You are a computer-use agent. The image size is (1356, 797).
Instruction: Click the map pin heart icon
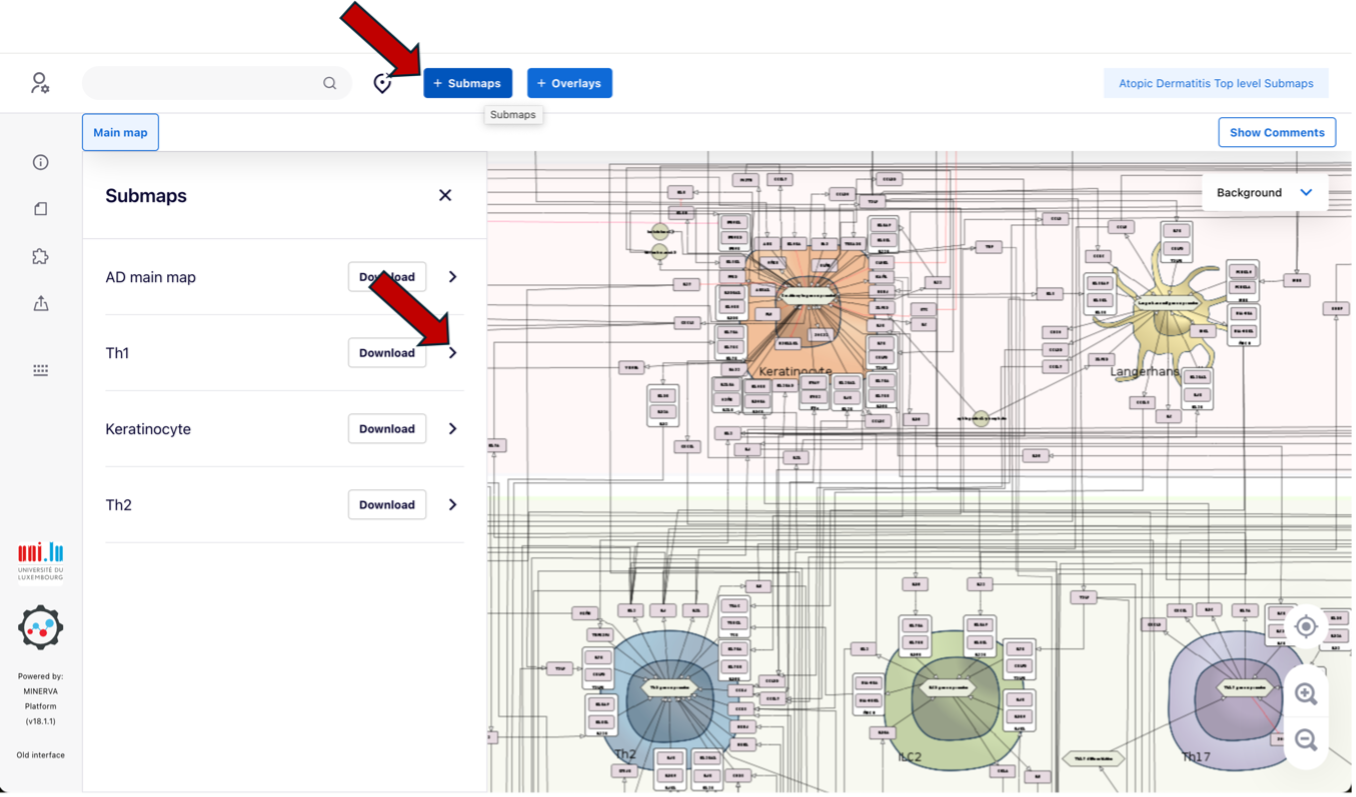point(382,84)
